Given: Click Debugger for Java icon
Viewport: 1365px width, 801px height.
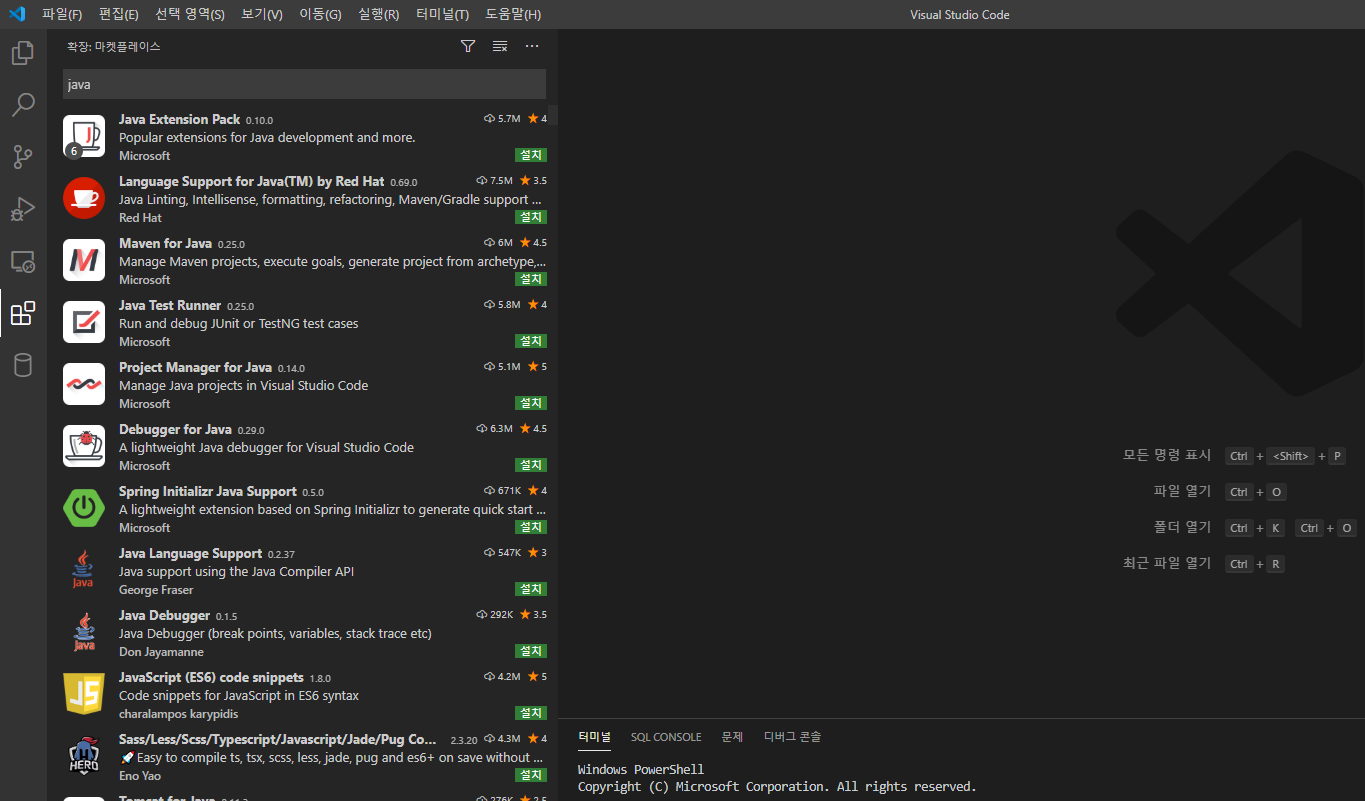Looking at the screenshot, I should [x=84, y=446].
